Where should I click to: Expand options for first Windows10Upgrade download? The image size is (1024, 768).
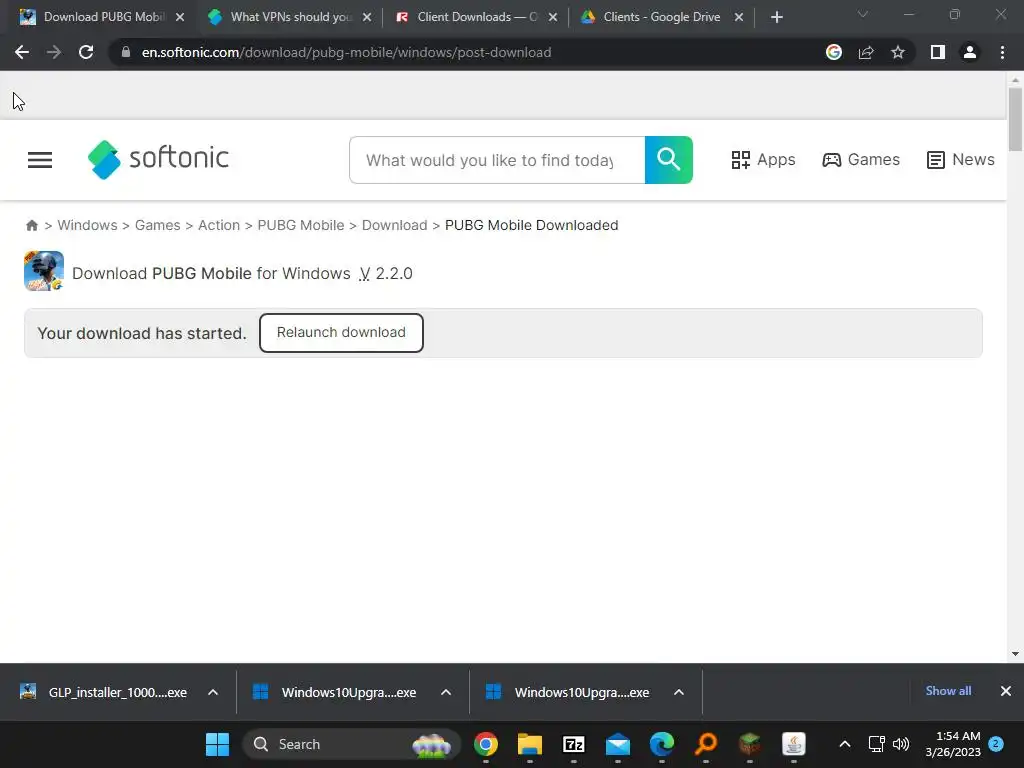coord(446,692)
